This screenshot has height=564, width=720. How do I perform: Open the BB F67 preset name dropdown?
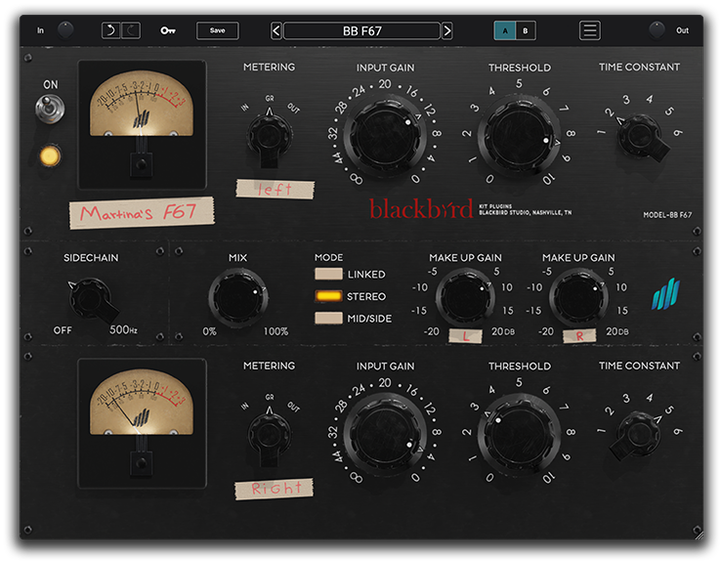pyautogui.click(x=362, y=31)
